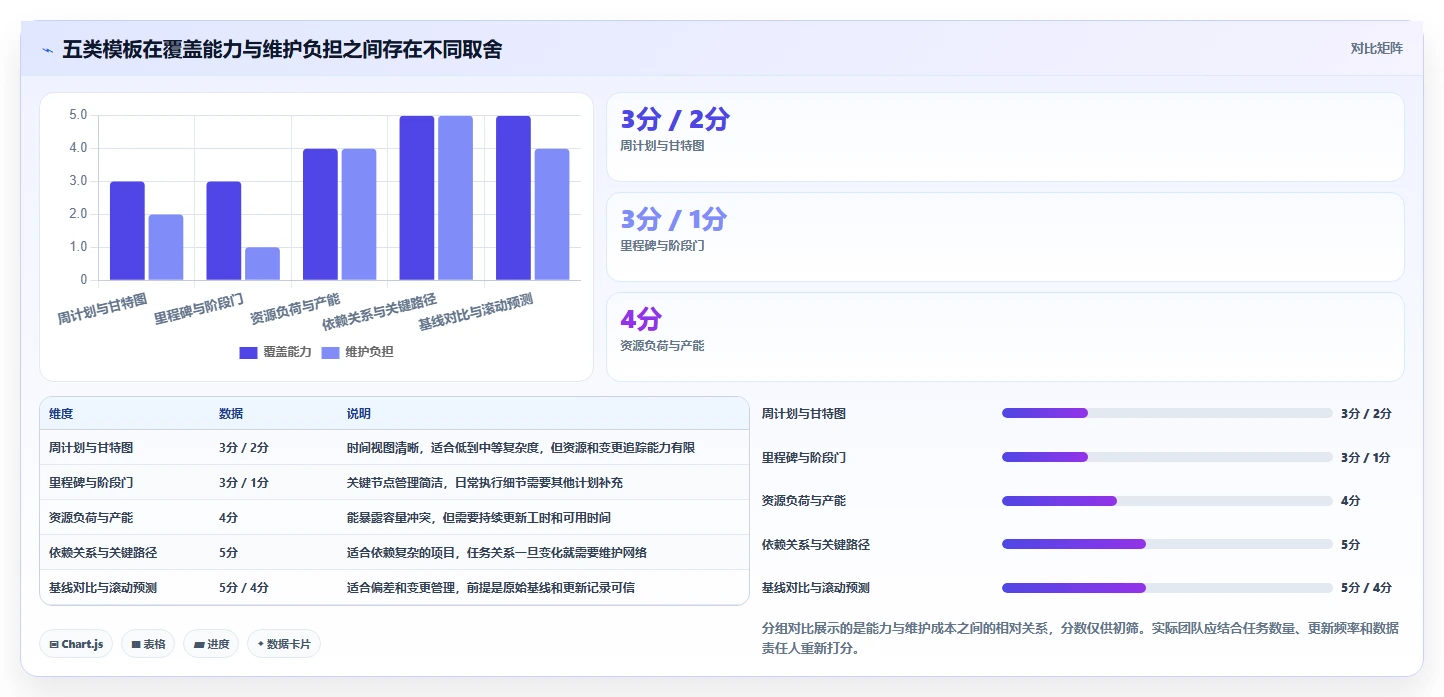Click the light 维护负担 bar for 里程碑与阶段门
The image size is (1444, 697).
tap(262, 264)
